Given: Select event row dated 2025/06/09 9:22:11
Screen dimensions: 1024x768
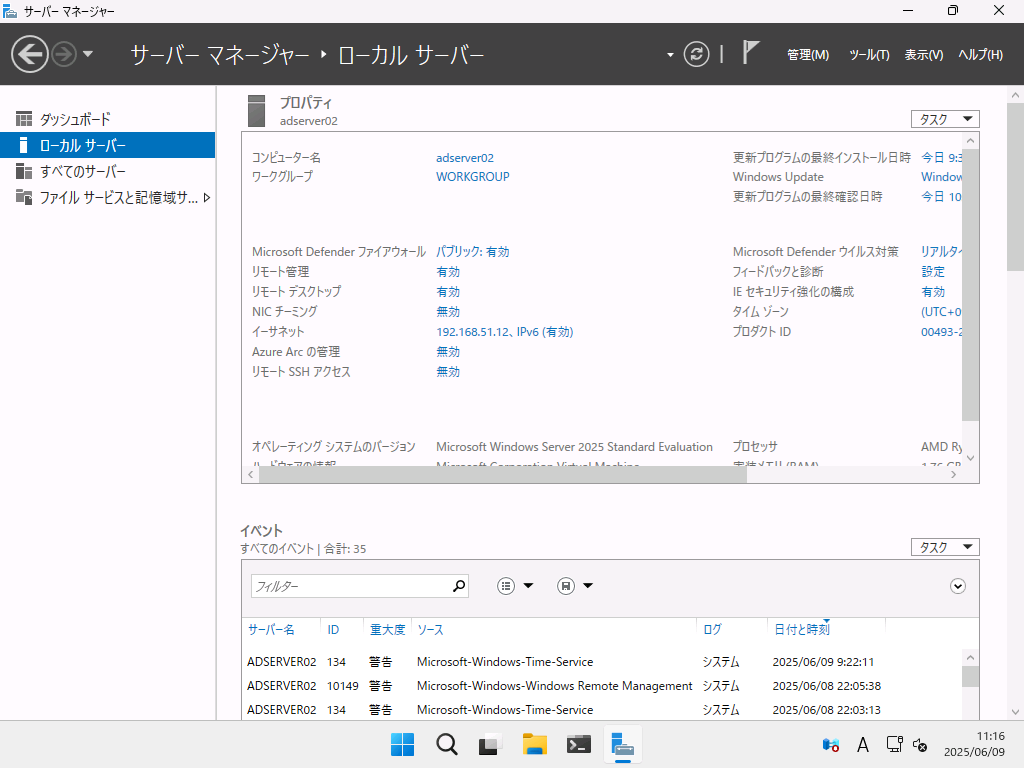Looking at the screenshot, I should [x=601, y=662].
